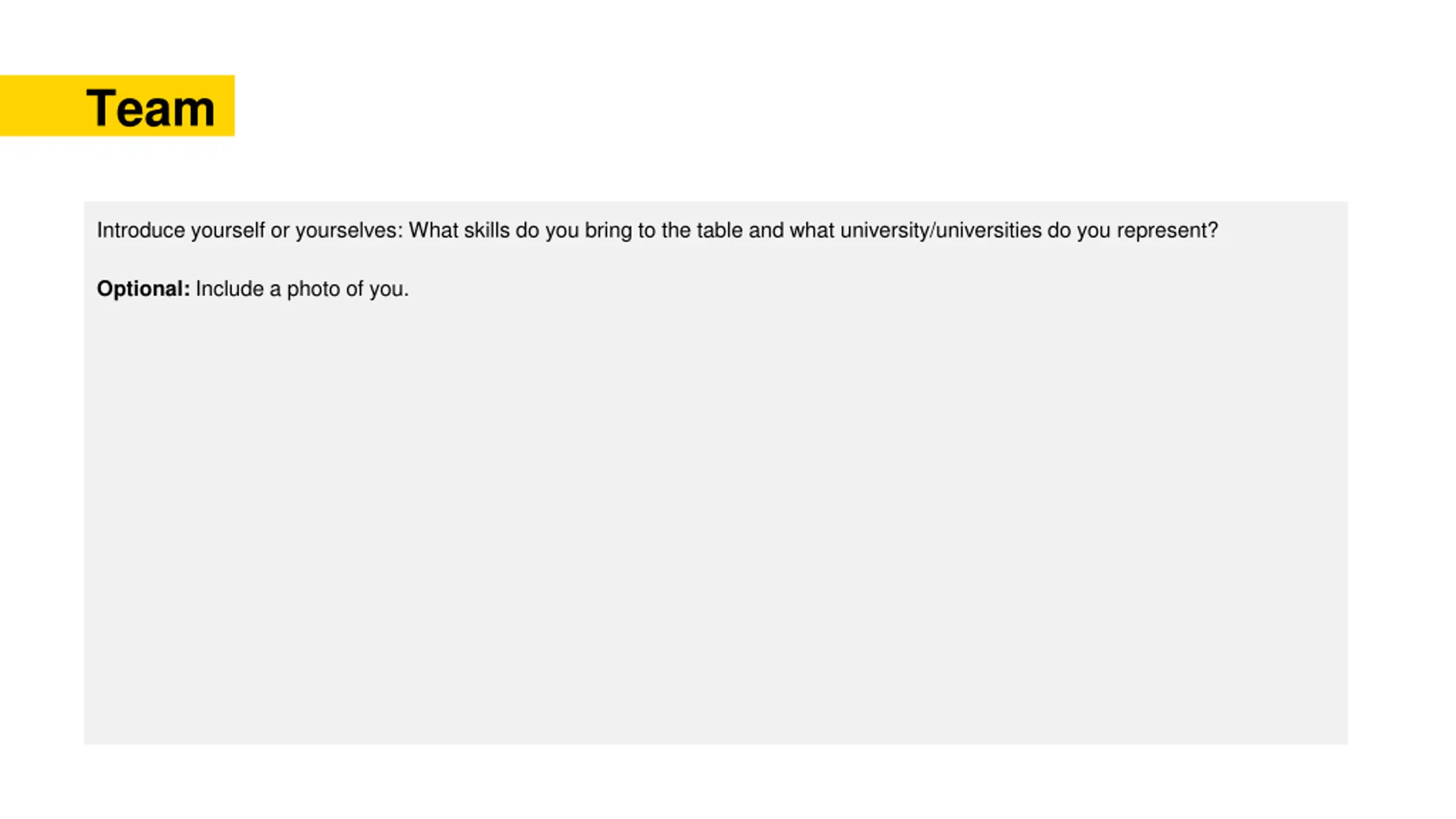1456x819 pixels.
Task: Click the word "What" in the prompt
Action: (x=433, y=230)
